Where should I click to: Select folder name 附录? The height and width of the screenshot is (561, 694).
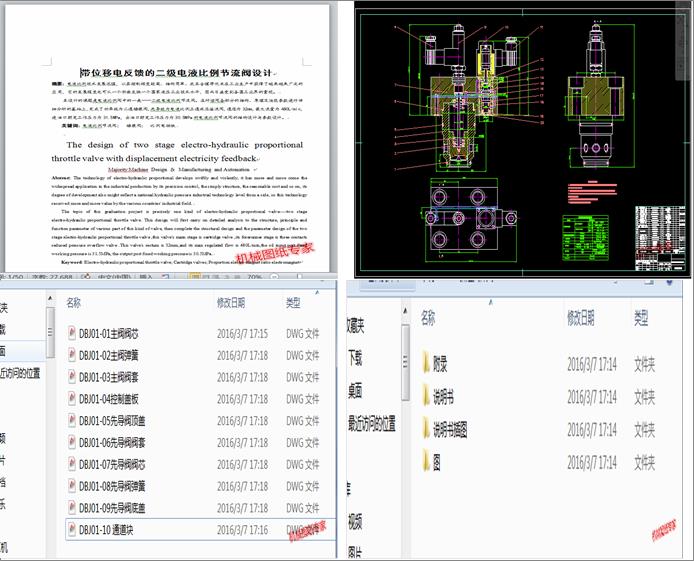(440, 365)
